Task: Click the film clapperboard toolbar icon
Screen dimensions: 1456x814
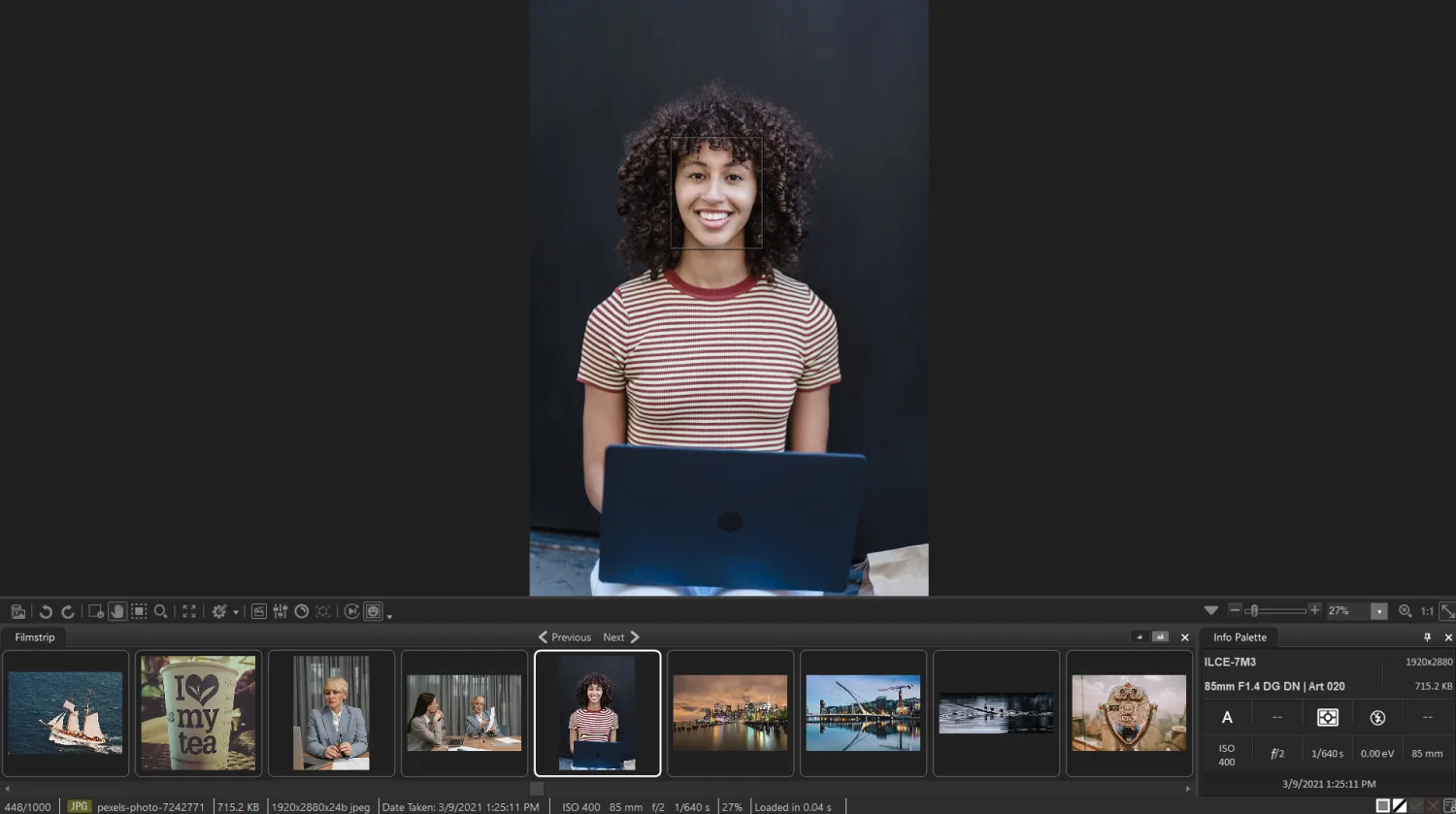Action: click(x=259, y=611)
